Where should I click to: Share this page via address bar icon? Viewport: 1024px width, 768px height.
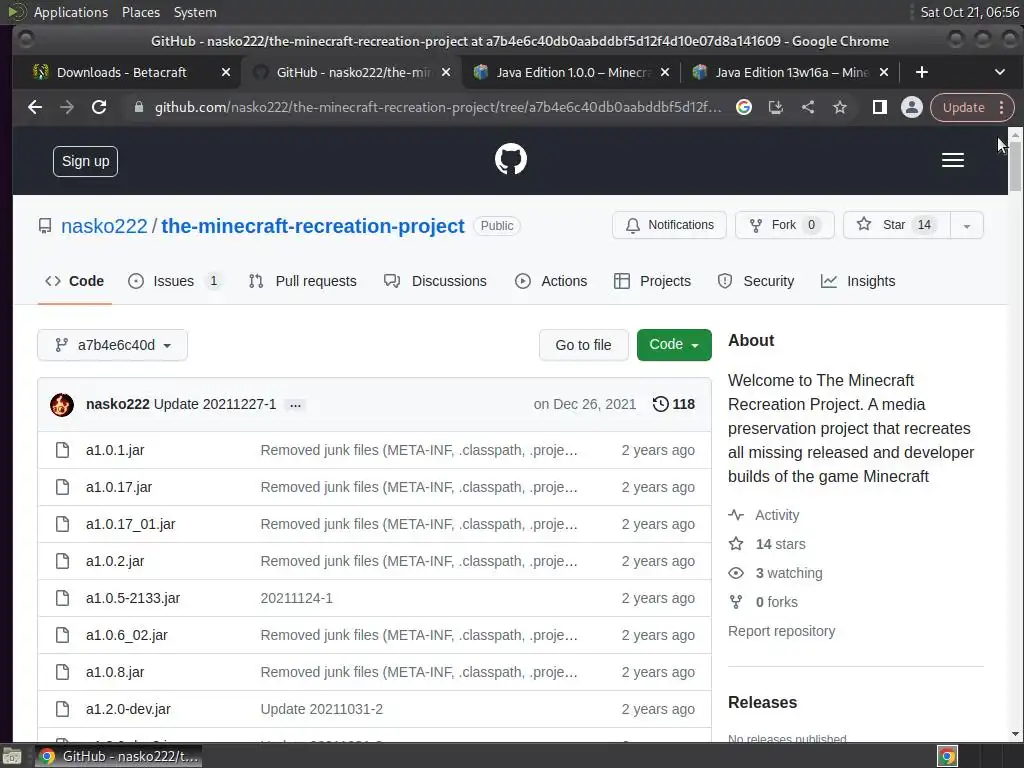[808, 107]
